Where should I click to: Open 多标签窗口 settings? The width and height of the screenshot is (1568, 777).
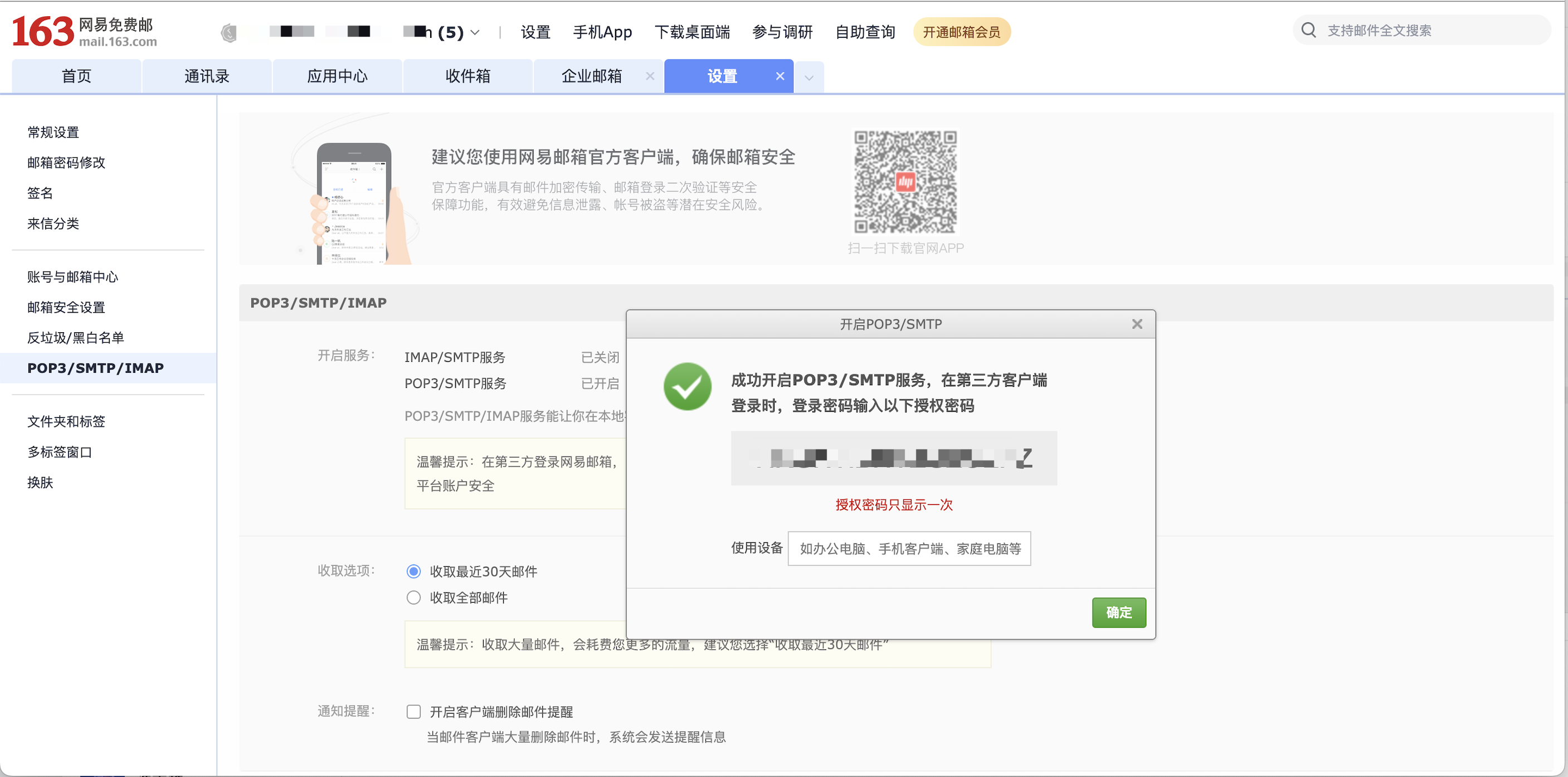tap(60, 452)
